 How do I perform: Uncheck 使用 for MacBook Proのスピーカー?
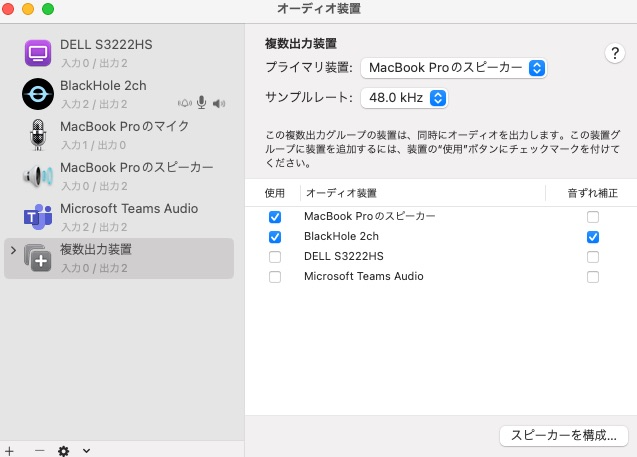[x=275, y=217]
